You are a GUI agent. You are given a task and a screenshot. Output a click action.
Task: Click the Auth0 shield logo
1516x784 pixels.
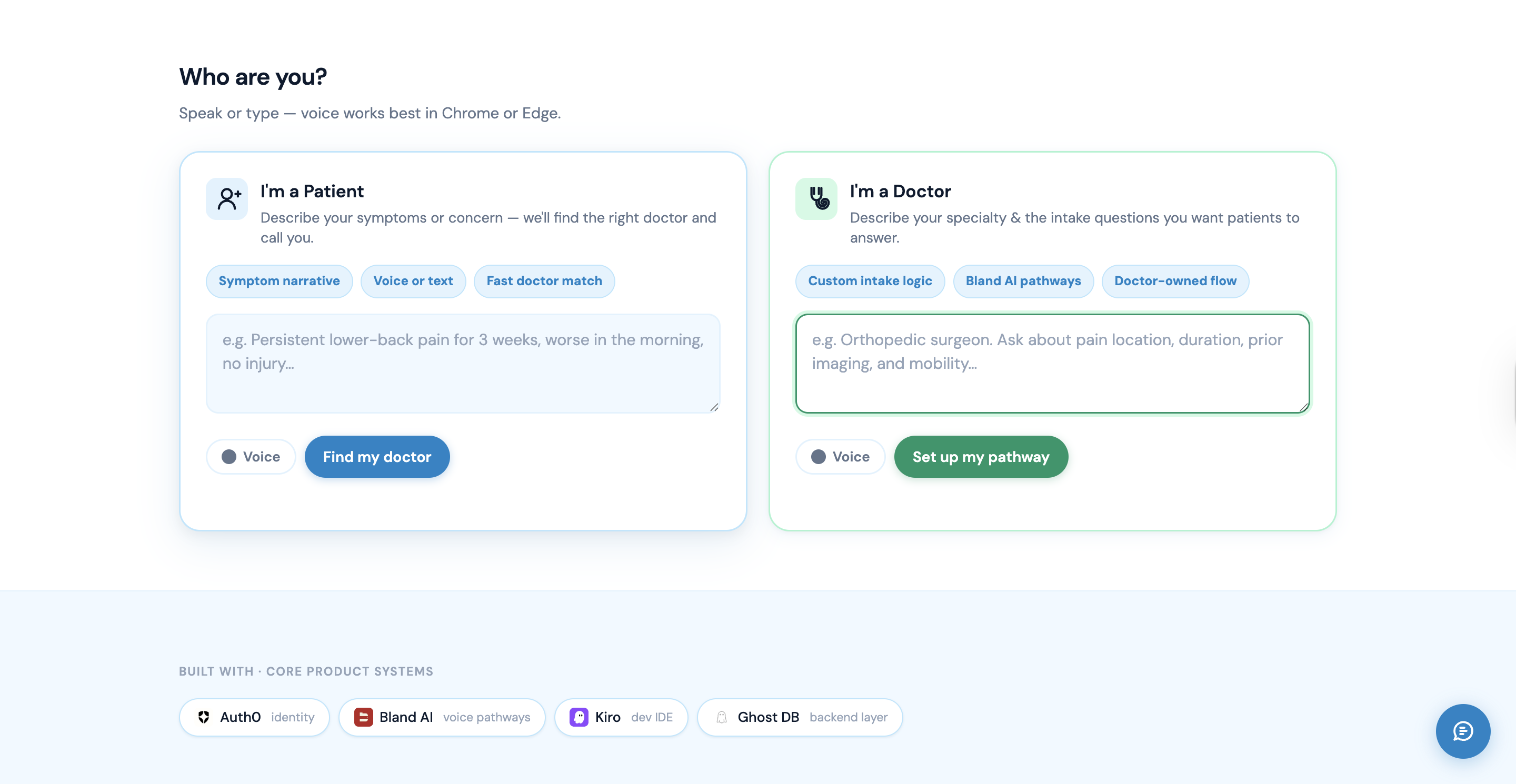[204, 717]
